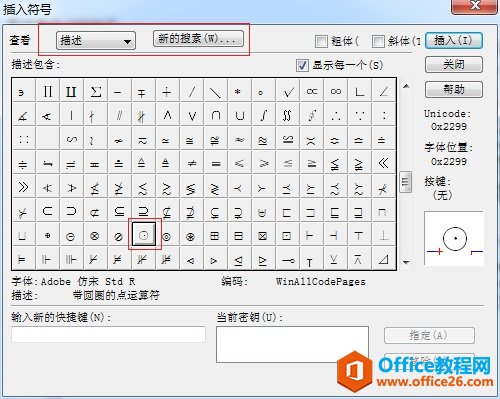Select the right angle symbol

tap(360, 92)
